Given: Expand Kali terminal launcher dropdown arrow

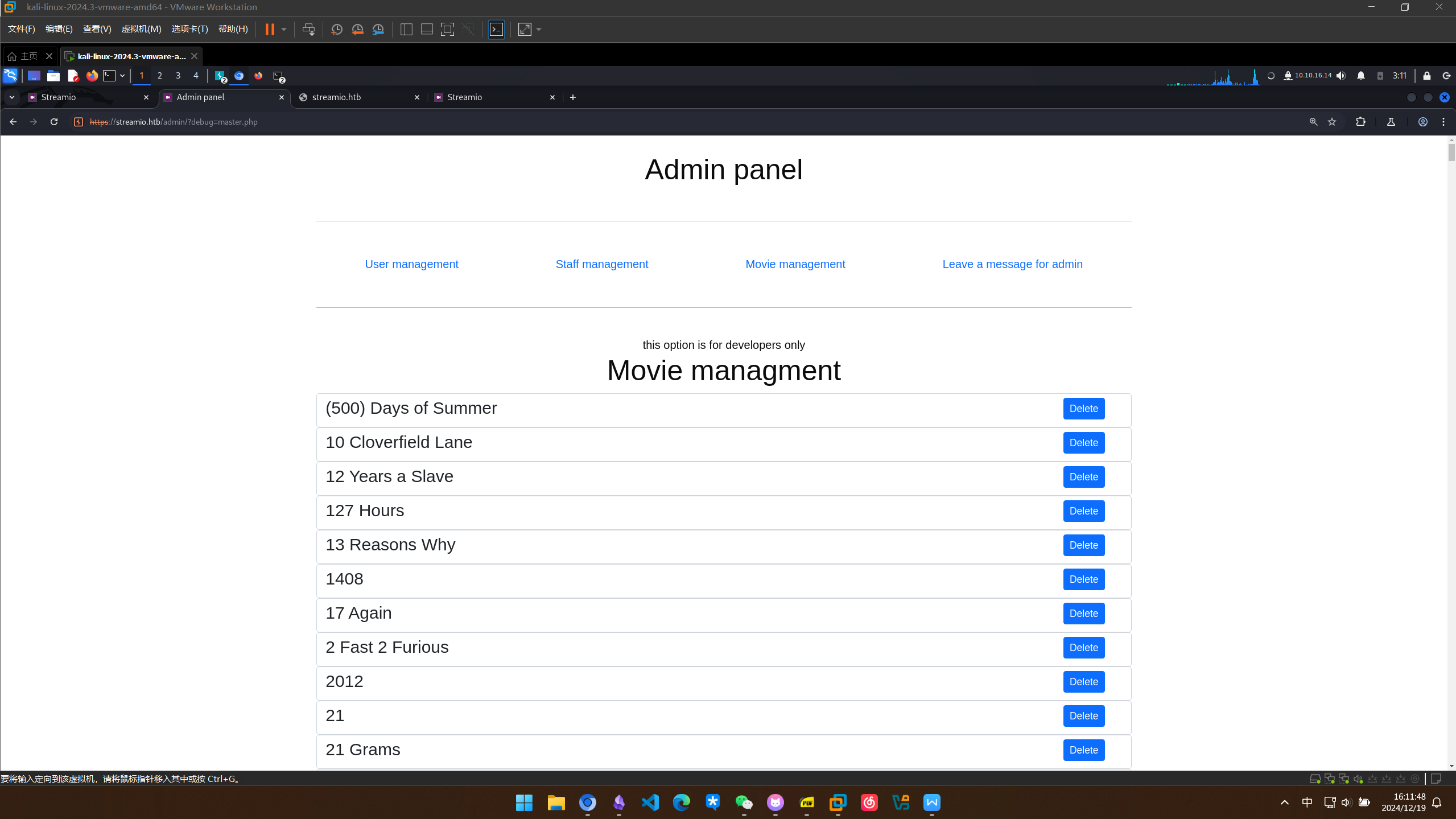Looking at the screenshot, I should tap(122, 76).
